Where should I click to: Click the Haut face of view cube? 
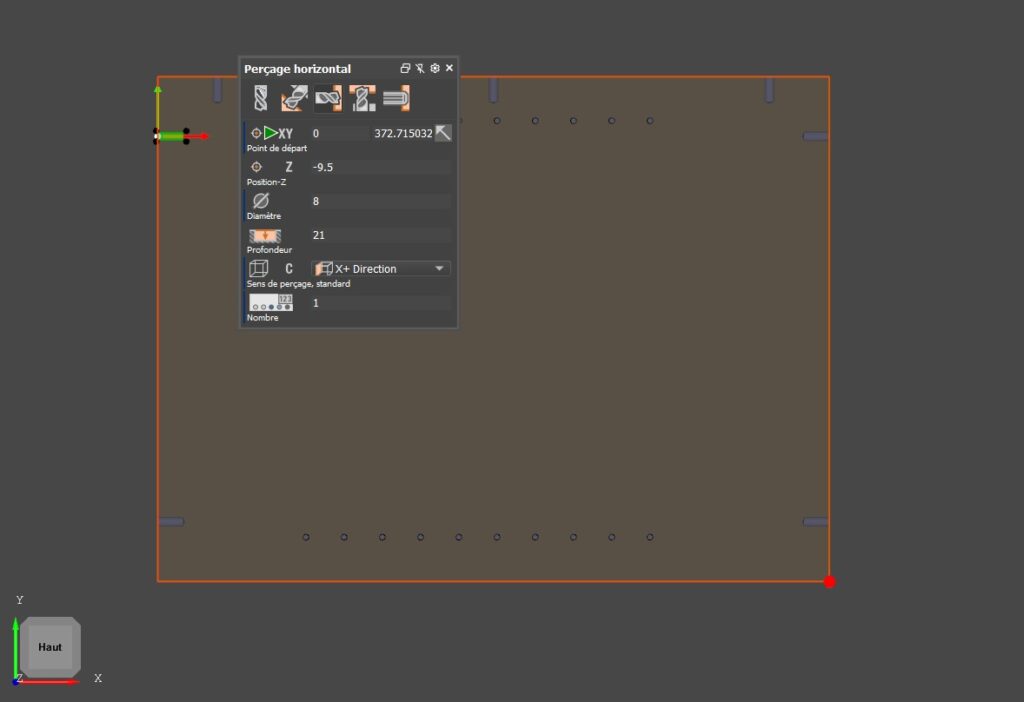[x=50, y=647]
